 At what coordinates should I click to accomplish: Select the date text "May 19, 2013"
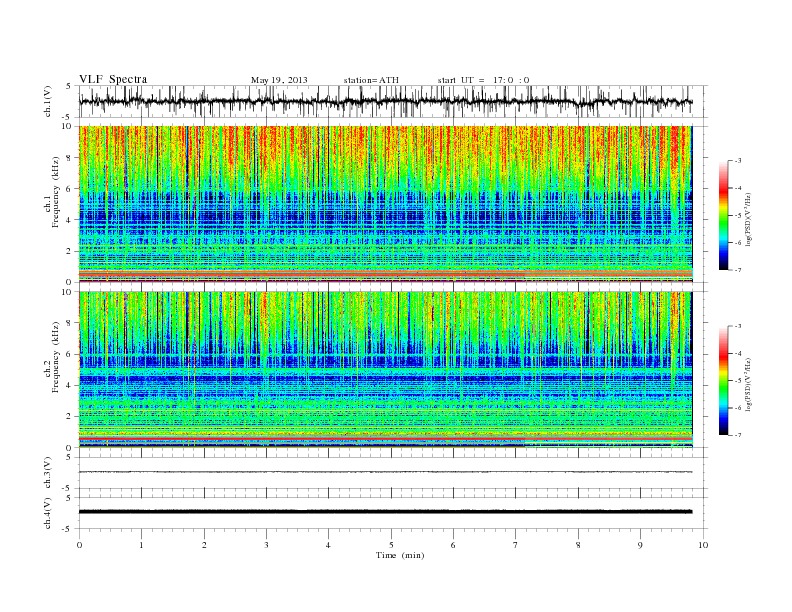pos(279,80)
